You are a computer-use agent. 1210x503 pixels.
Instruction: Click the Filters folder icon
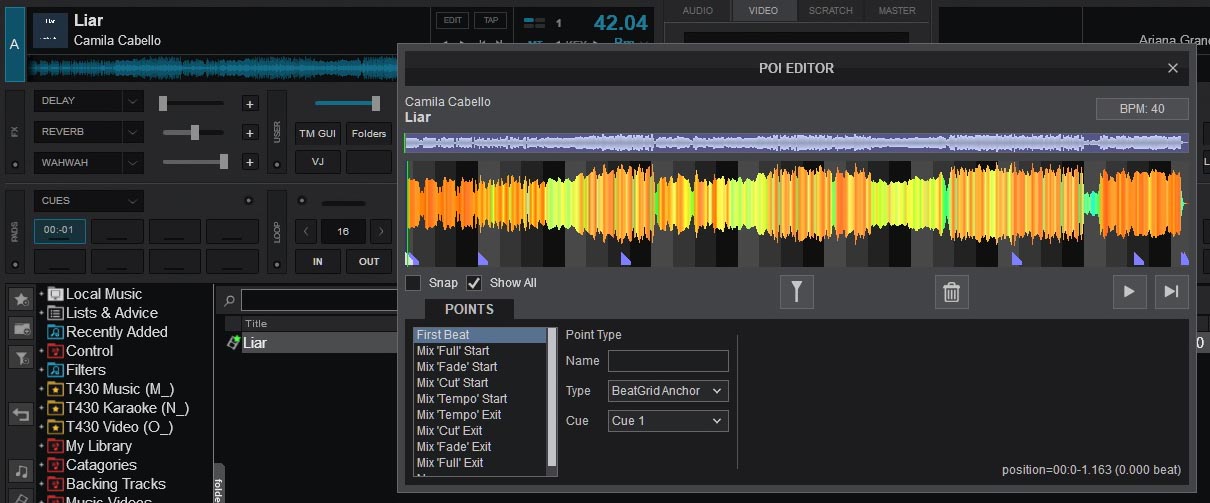pyautogui.click(x=56, y=370)
